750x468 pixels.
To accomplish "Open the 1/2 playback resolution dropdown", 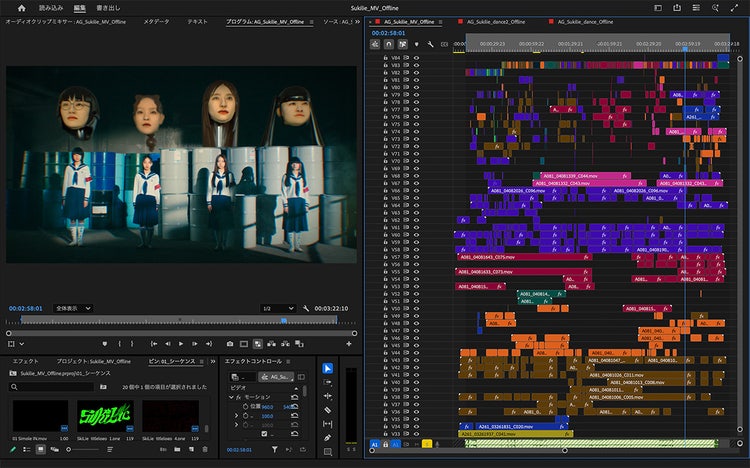I will pos(279,308).
